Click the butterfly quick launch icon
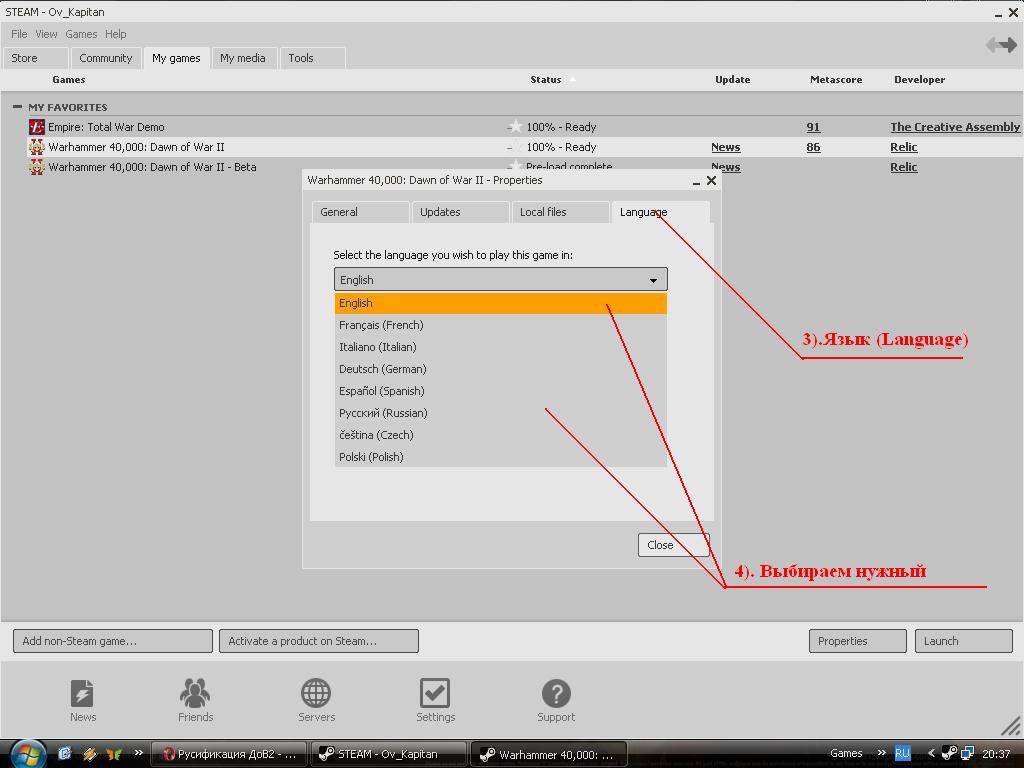This screenshot has height=768, width=1024. click(114, 754)
